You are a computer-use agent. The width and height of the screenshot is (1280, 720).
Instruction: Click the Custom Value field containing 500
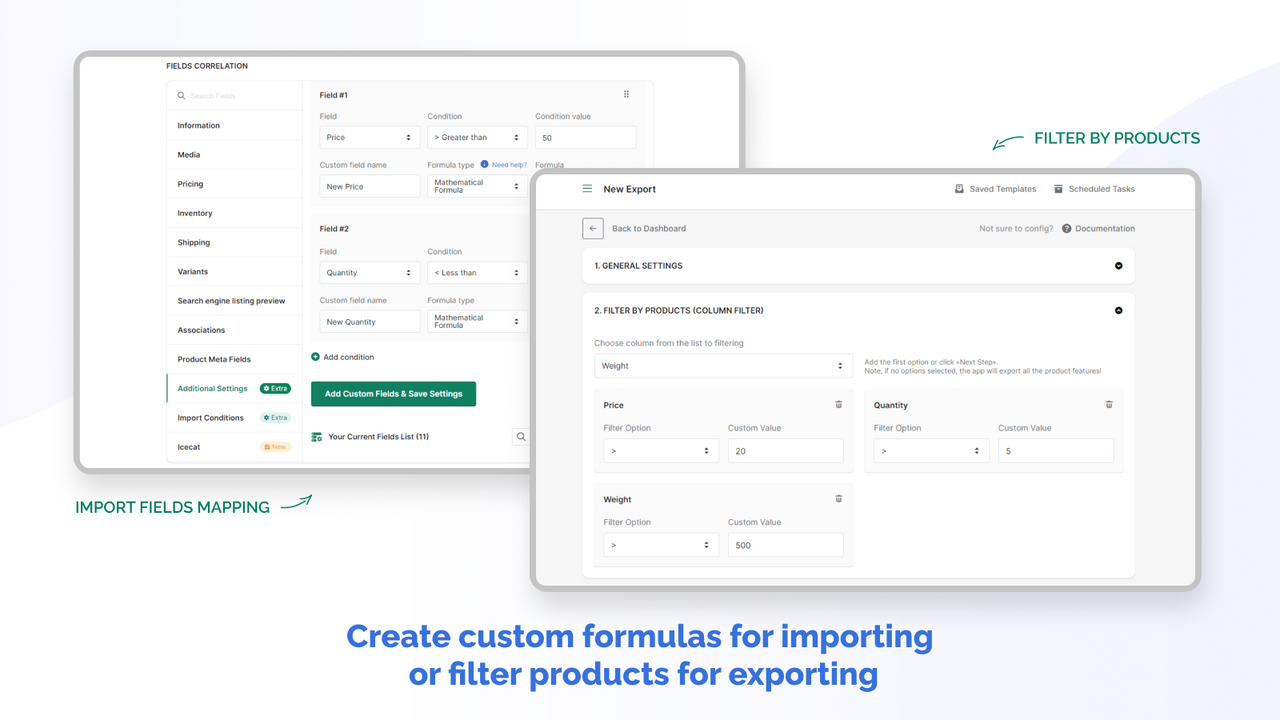pyautogui.click(x=785, y=544)
